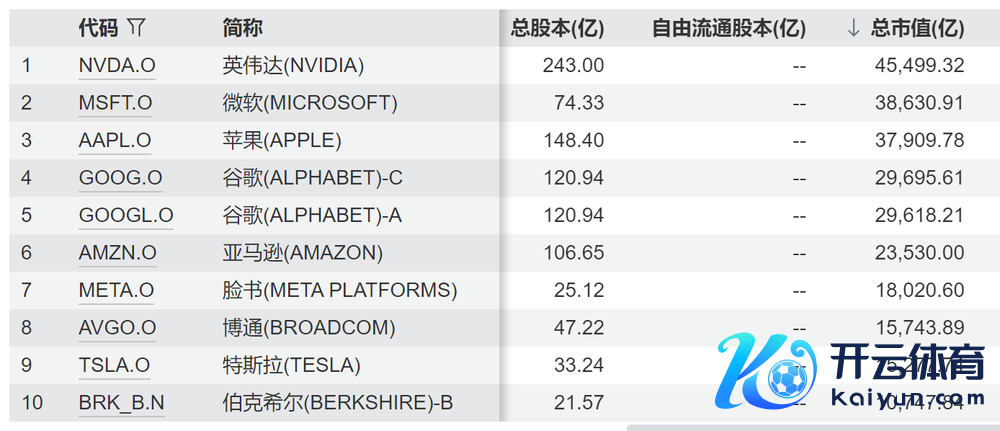Sort by the 总股本(亿) column header
1000x431 pixels.
tap(557, 29)
